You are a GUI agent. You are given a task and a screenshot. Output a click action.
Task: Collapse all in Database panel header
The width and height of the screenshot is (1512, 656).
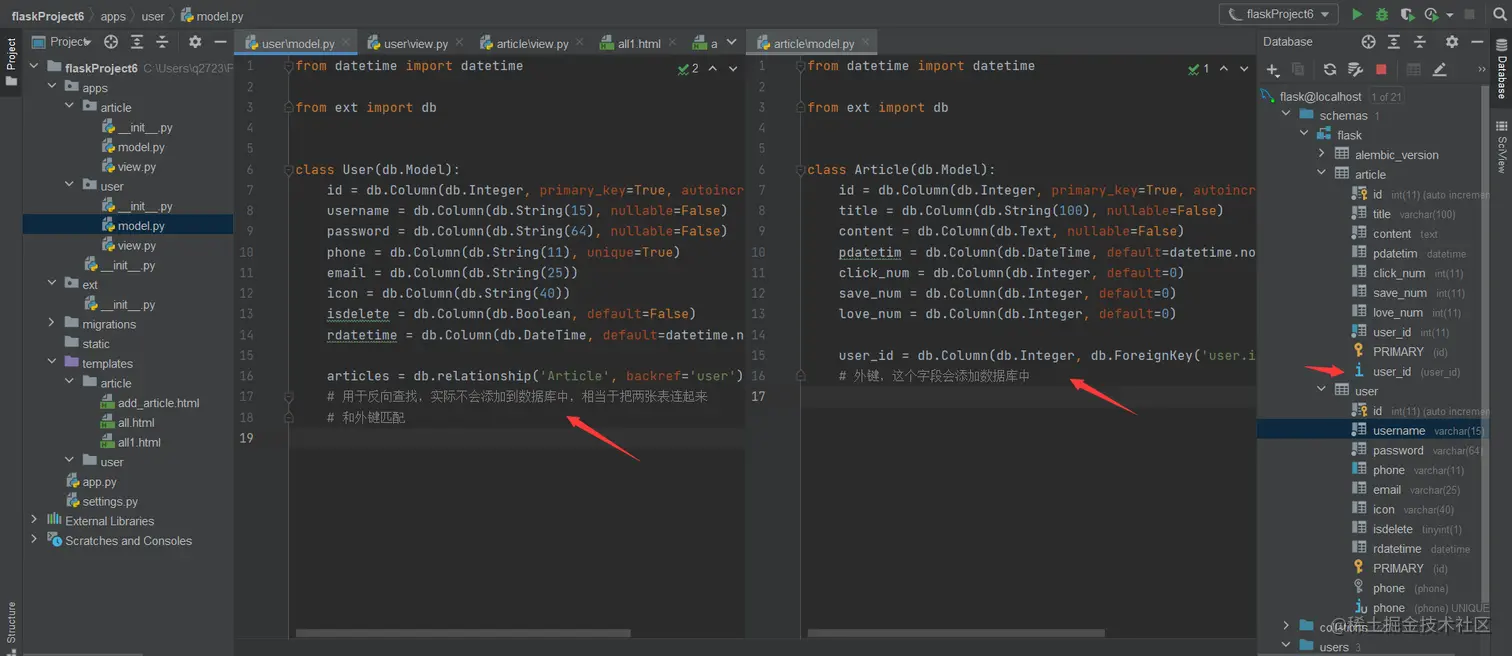click(x=1419, y=42)
